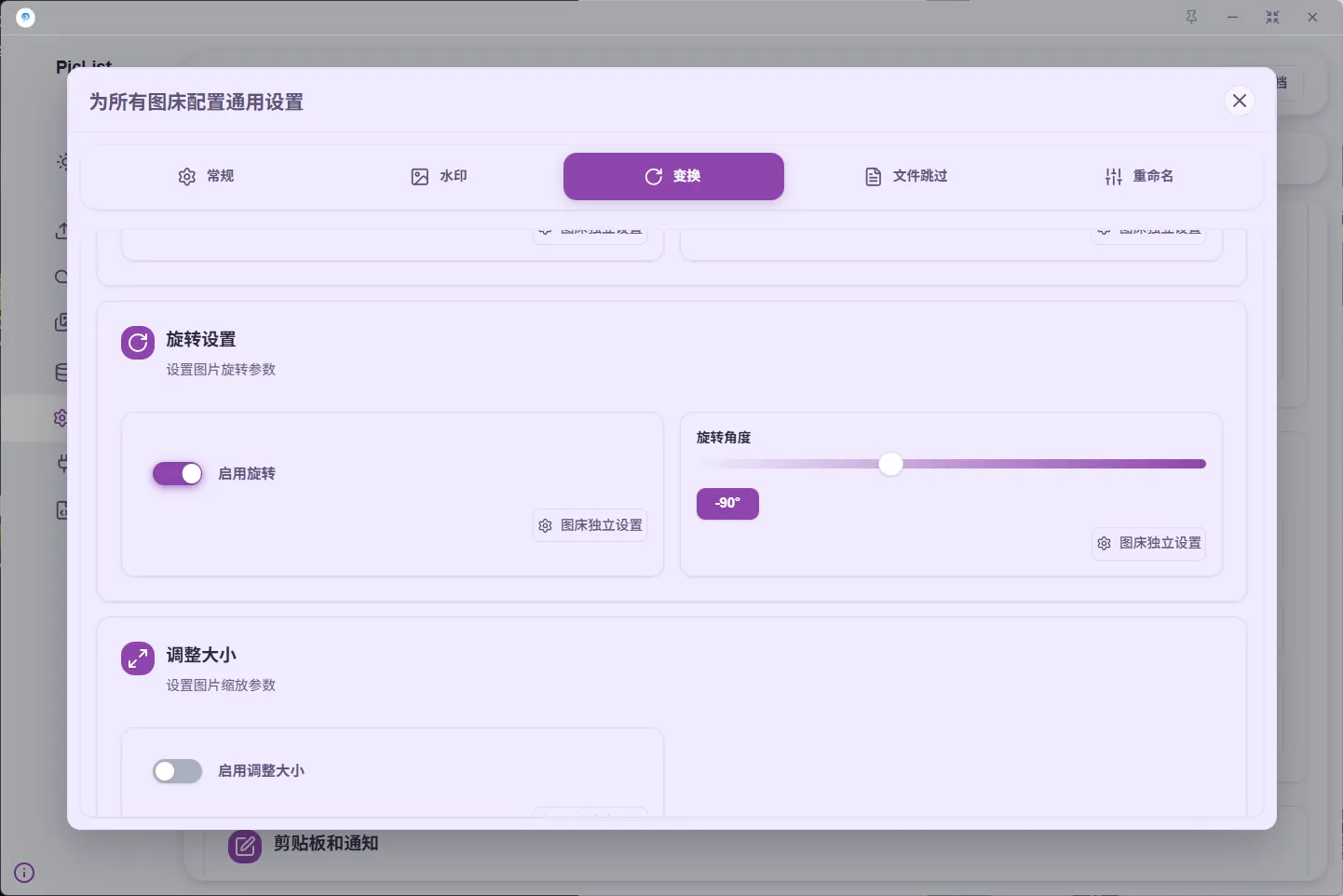
Task: Minimize the PicList window
Action: point(1232,17)
